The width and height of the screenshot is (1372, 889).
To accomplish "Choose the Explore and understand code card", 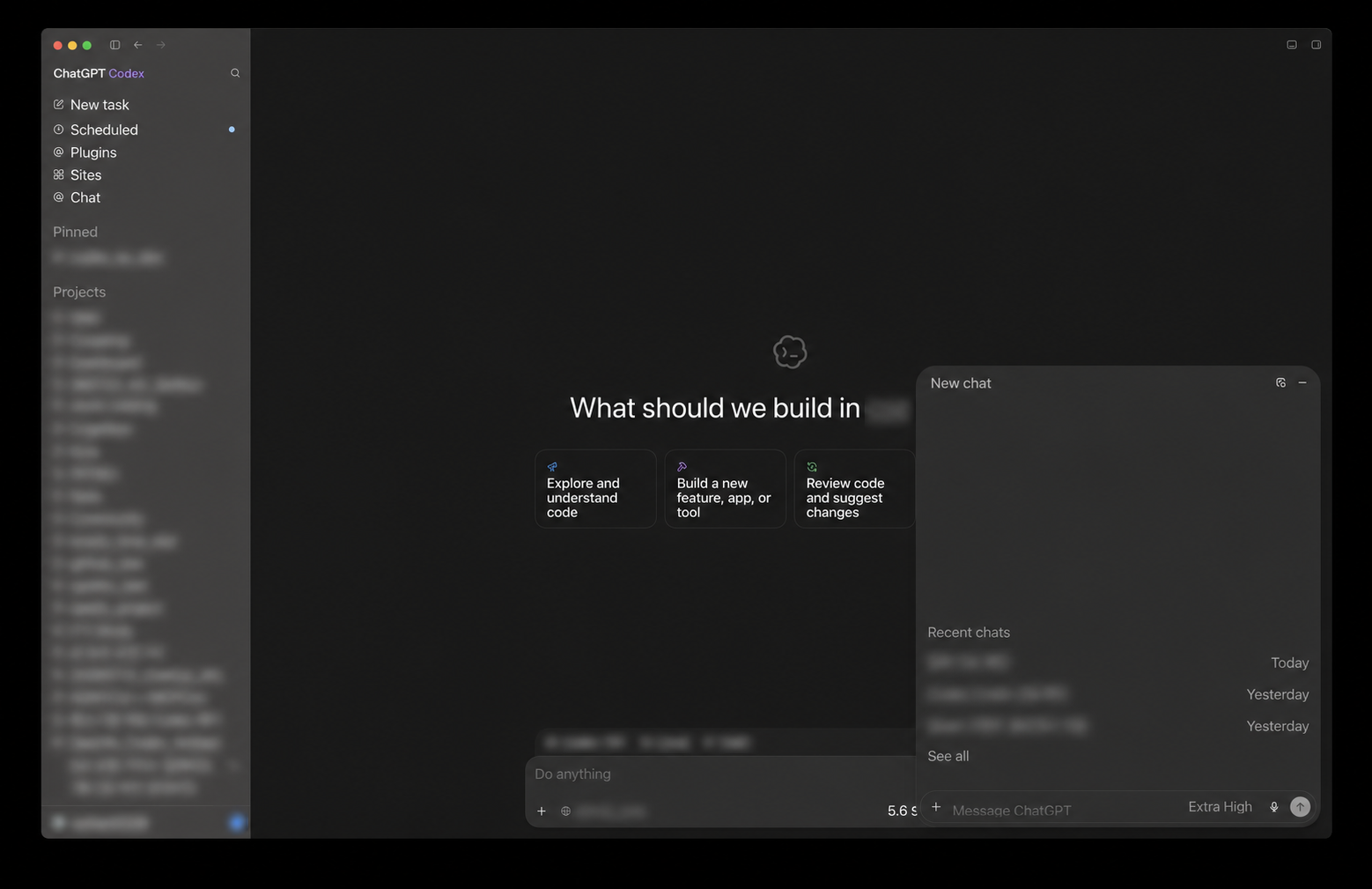I will click(x=595, y=489).
